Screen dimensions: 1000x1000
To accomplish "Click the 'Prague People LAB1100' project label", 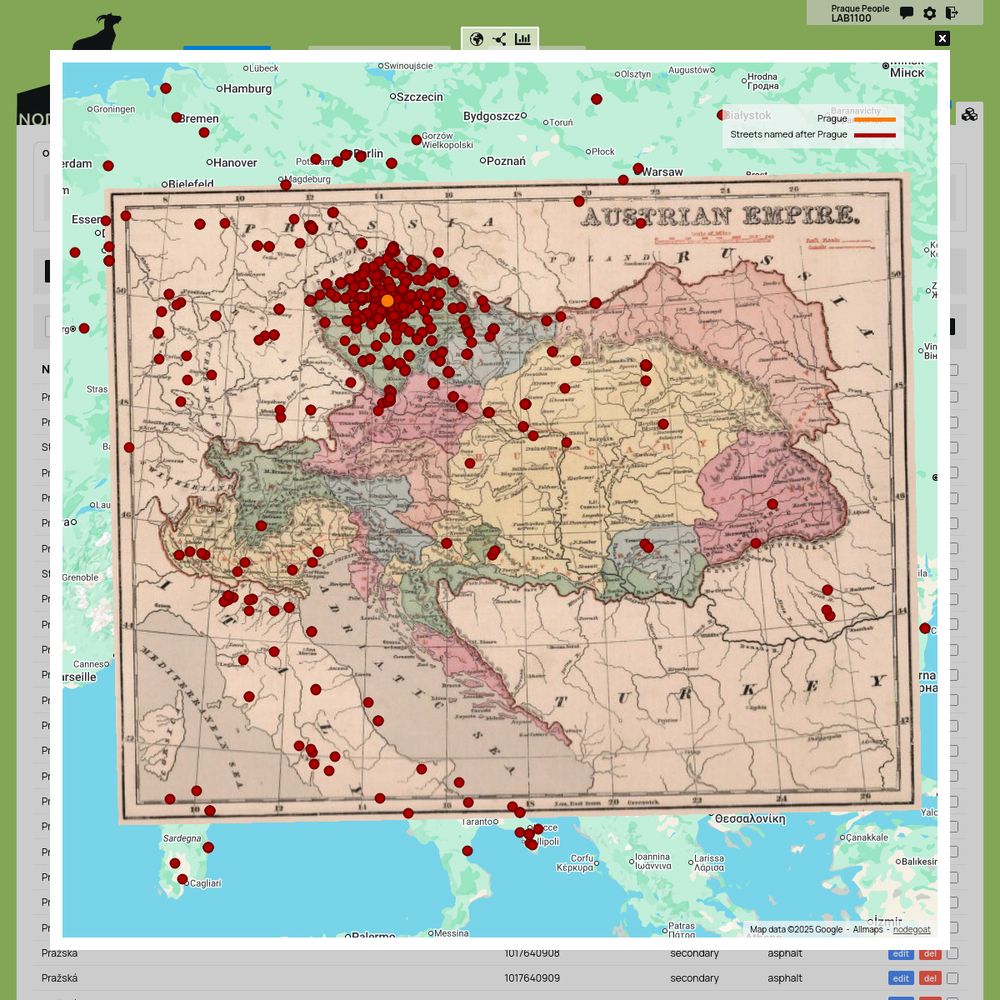I will 860,13.
